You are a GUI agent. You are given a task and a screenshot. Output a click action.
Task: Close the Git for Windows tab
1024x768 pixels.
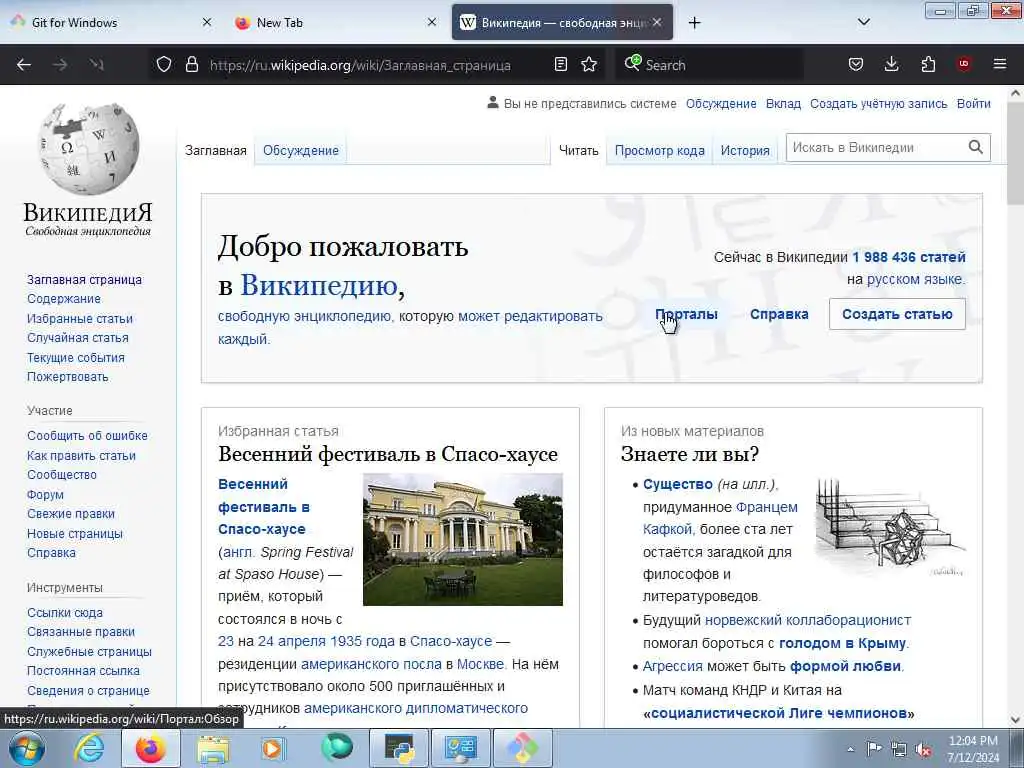coord(207,22)
